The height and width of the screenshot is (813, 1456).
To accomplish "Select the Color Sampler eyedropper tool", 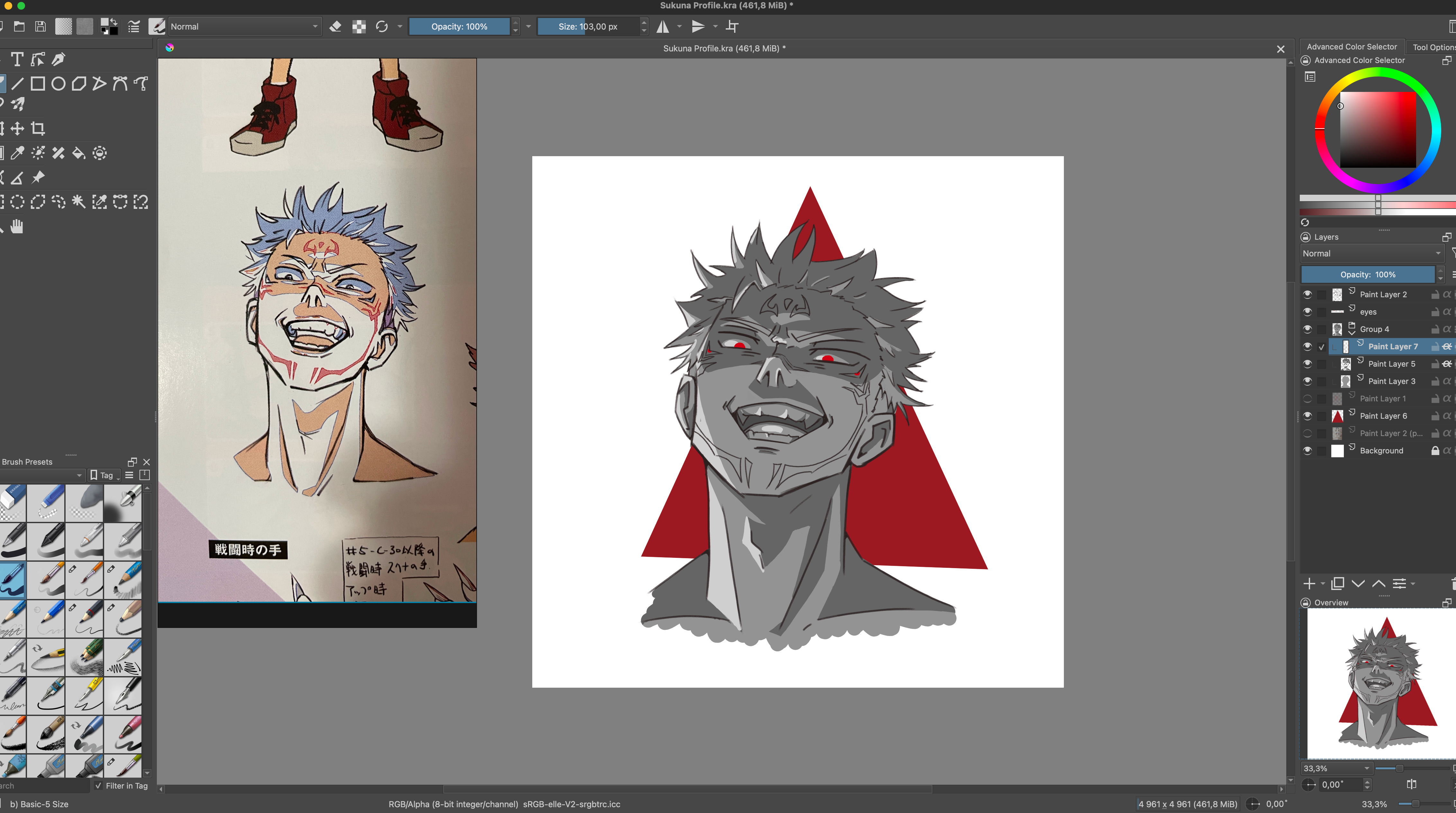I will [17, 153].
